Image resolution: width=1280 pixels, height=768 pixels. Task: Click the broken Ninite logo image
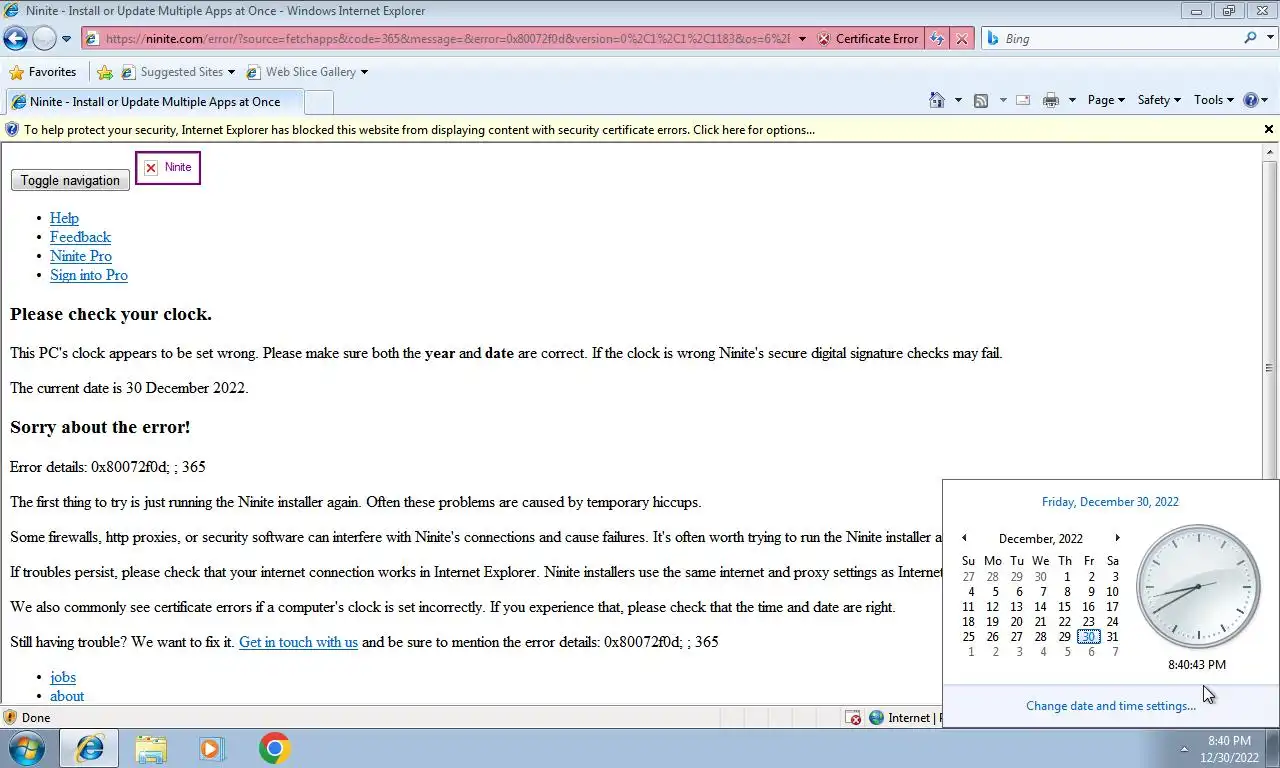click(168, 167)
